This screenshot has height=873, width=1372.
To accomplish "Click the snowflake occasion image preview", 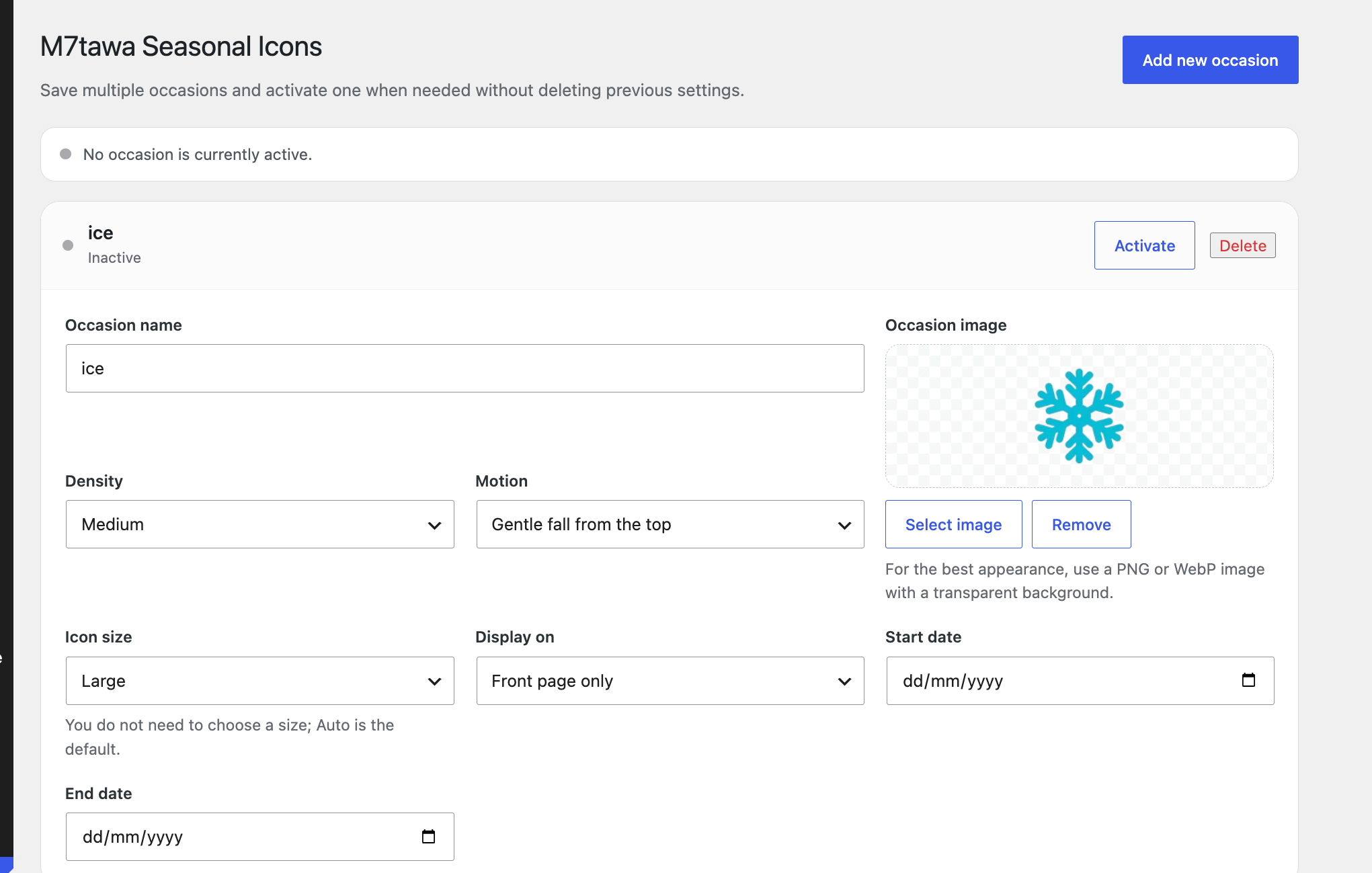I will [x=1079, y=416].
